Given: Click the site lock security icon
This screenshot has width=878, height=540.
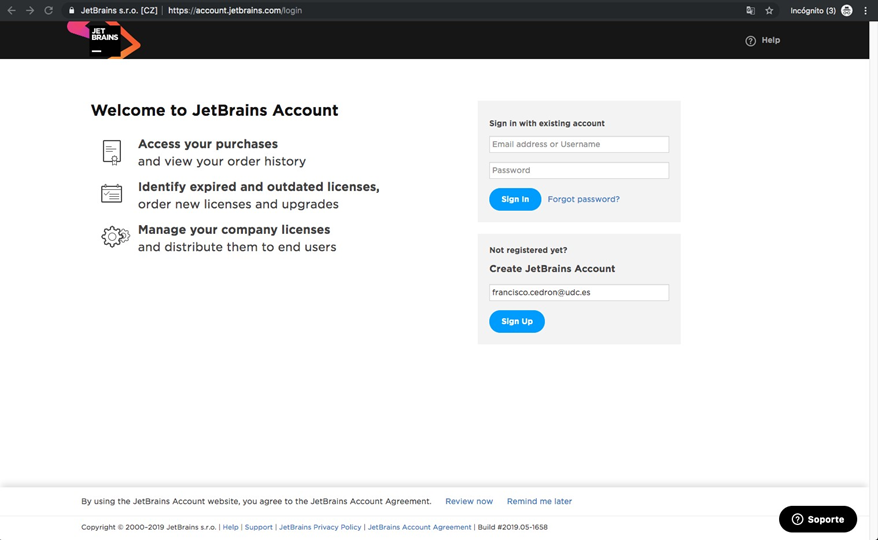Looking at the screenshot, I should [x=72, y=11].
